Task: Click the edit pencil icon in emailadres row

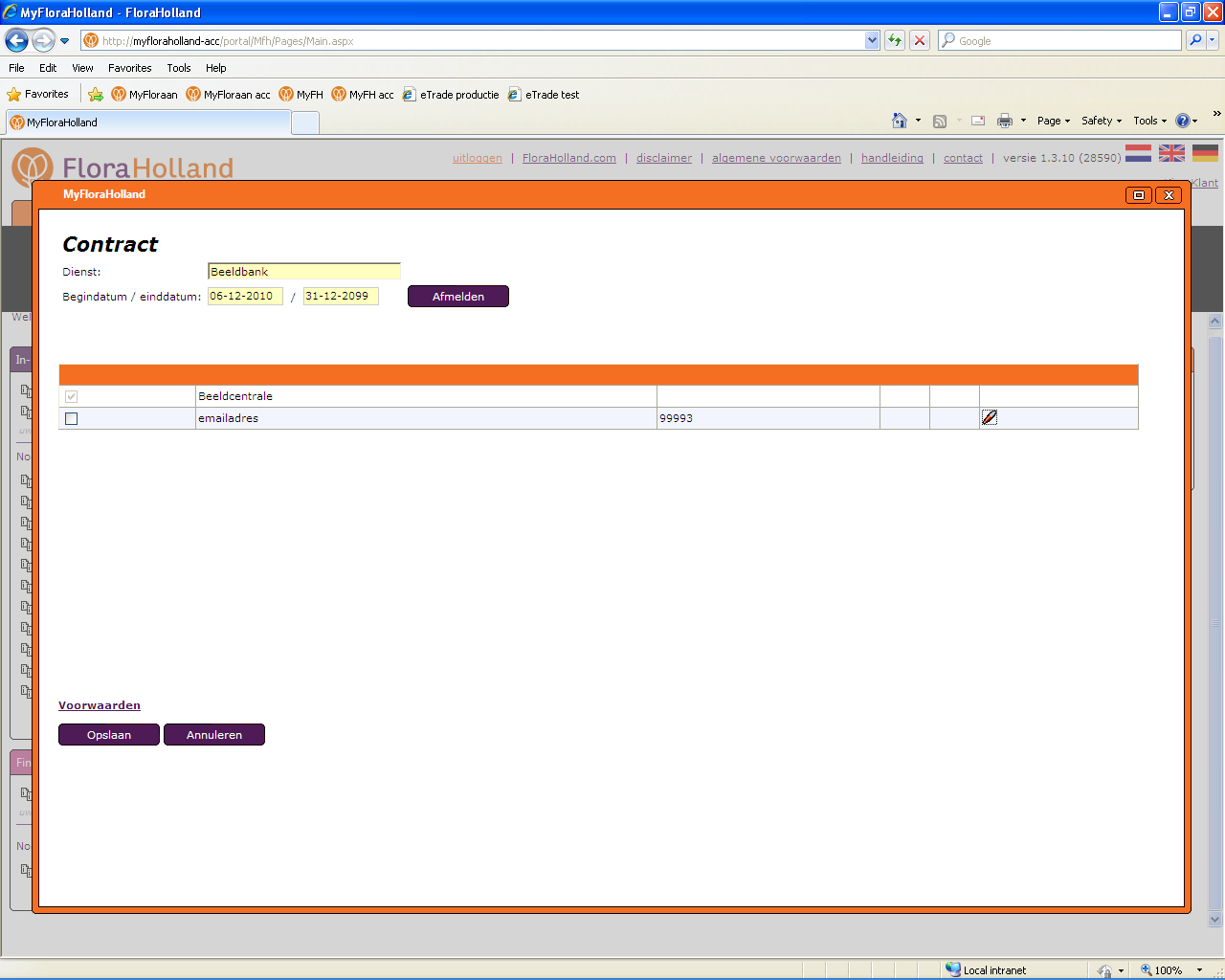Action: (x=990, y=417)
